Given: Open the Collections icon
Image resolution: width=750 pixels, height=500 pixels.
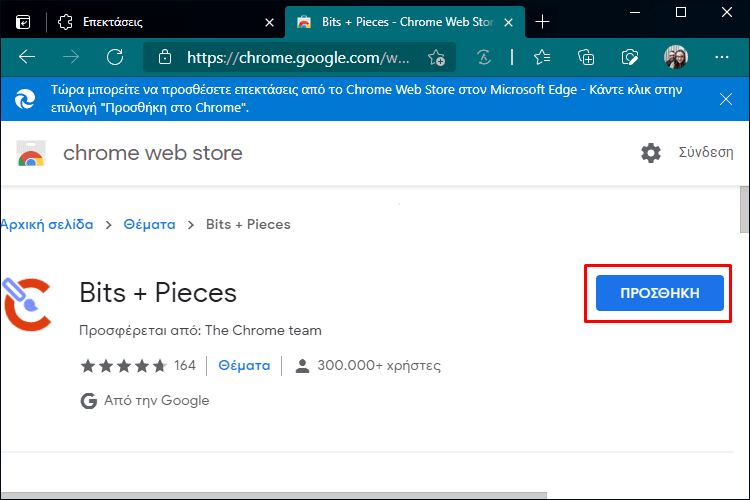Looking at the screenshot, I should (586, 57).
